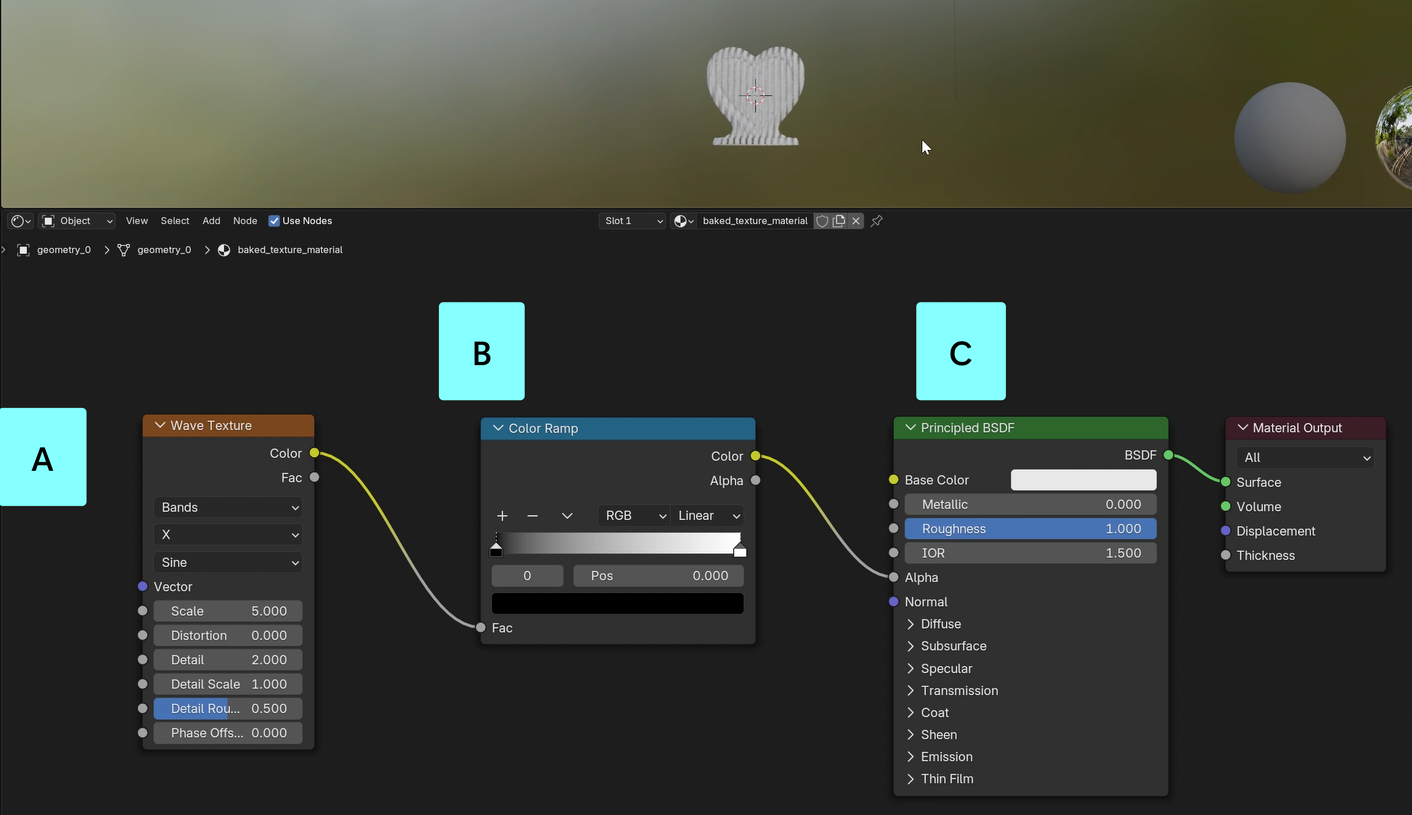Collapse the Wave Texture node
The height and width of the screenshot is (815, 1412).
pyautogui.click(x=160, y=426)
